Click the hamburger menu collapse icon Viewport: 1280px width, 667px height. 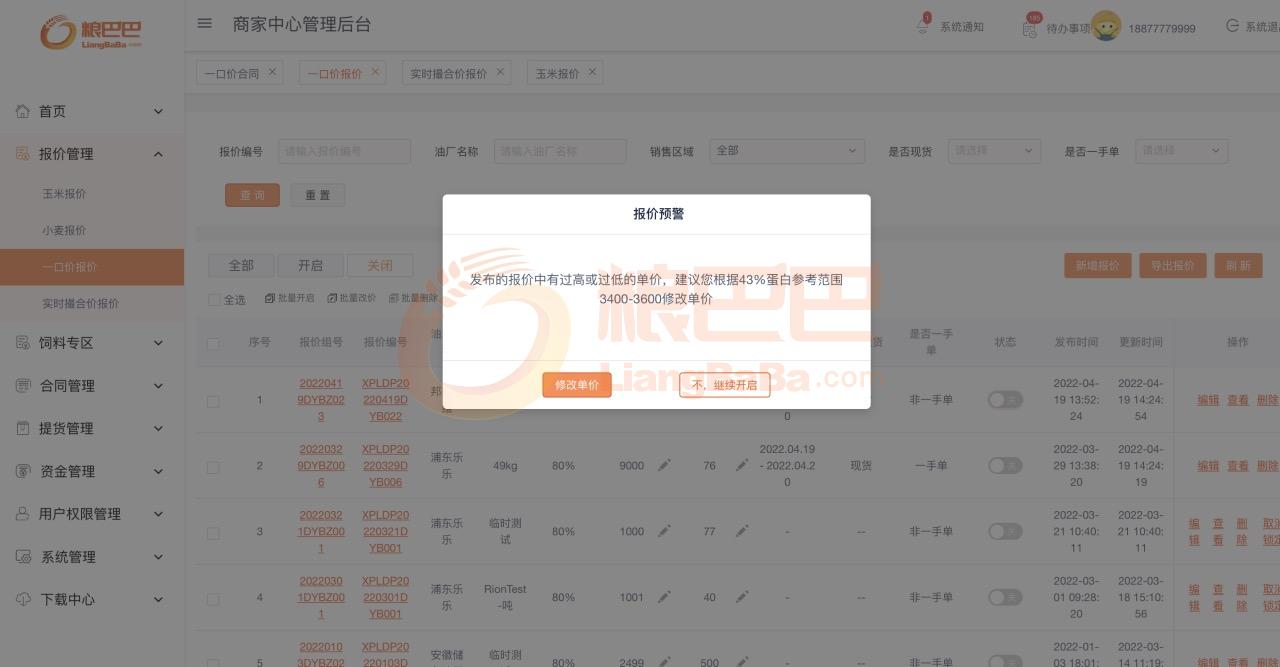205,24
